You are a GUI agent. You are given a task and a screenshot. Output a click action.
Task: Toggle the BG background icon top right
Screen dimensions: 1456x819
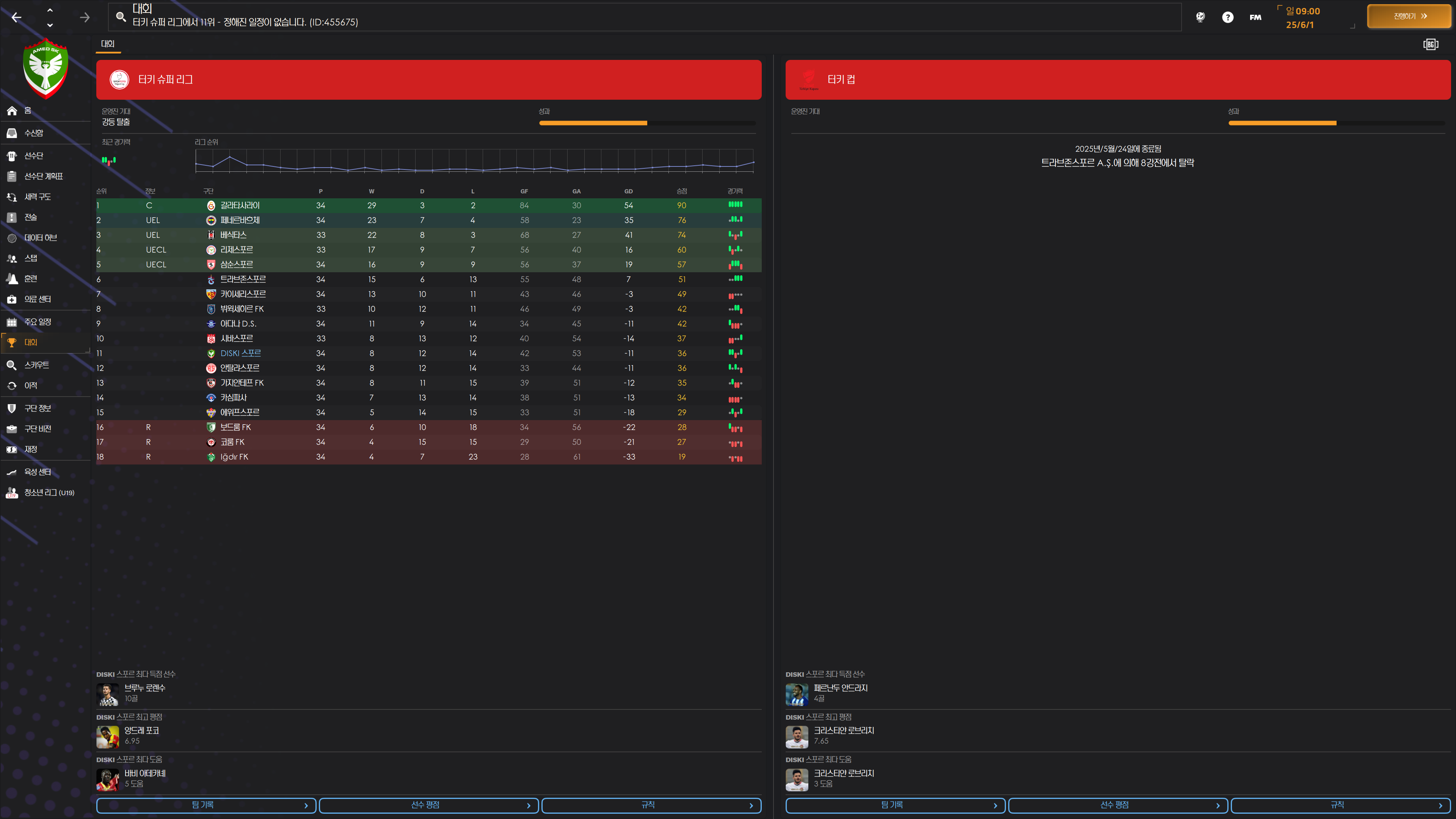1430,44
